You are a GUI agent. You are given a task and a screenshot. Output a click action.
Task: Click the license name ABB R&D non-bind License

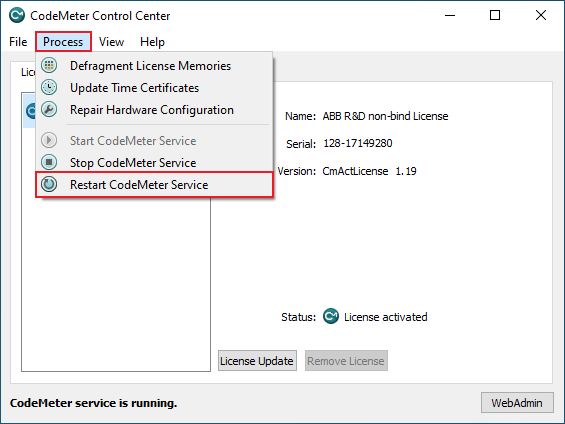[x=385, y=116]
